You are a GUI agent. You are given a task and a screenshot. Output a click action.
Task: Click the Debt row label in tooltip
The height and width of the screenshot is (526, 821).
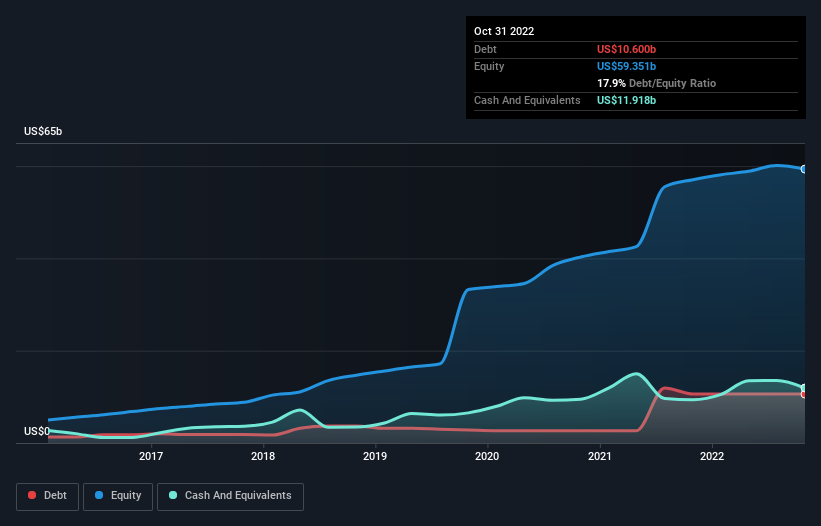[x=485, y=49]
